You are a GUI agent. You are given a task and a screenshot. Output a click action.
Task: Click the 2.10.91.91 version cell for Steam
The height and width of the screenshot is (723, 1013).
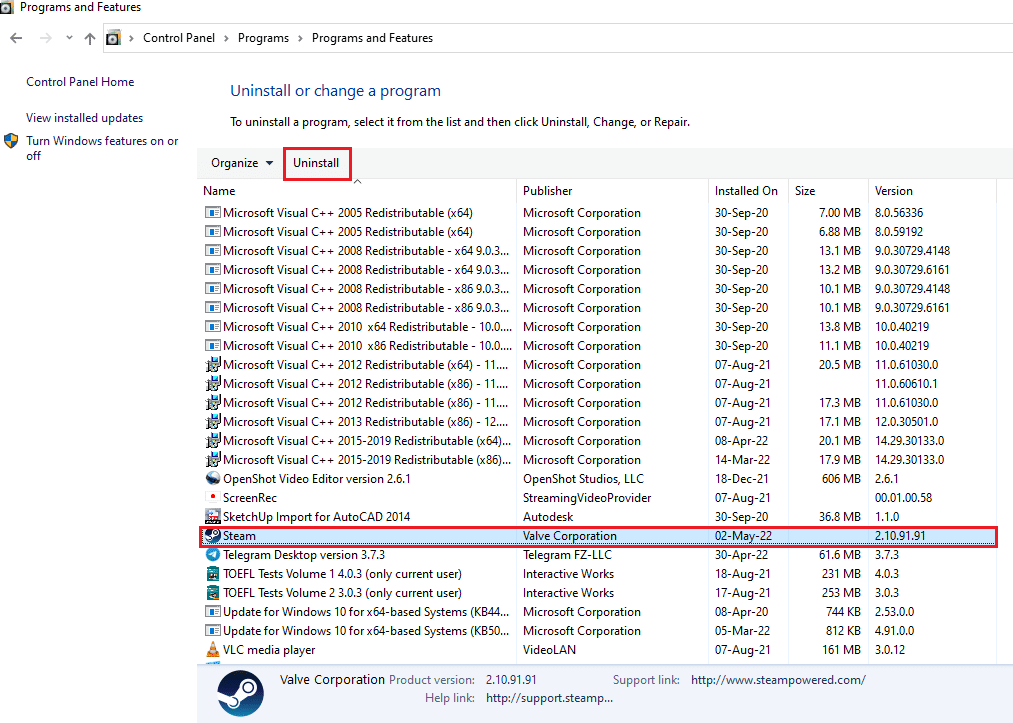[900, 536]
